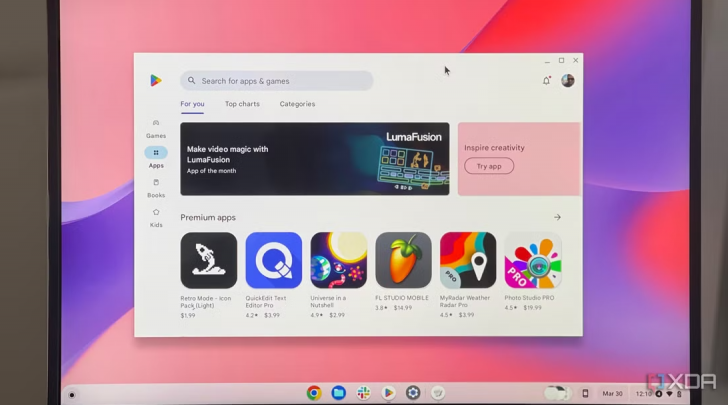Open Universe in a Nutshell icon
The height and width of the screenshot is (405, 728).
coord(338,260)
